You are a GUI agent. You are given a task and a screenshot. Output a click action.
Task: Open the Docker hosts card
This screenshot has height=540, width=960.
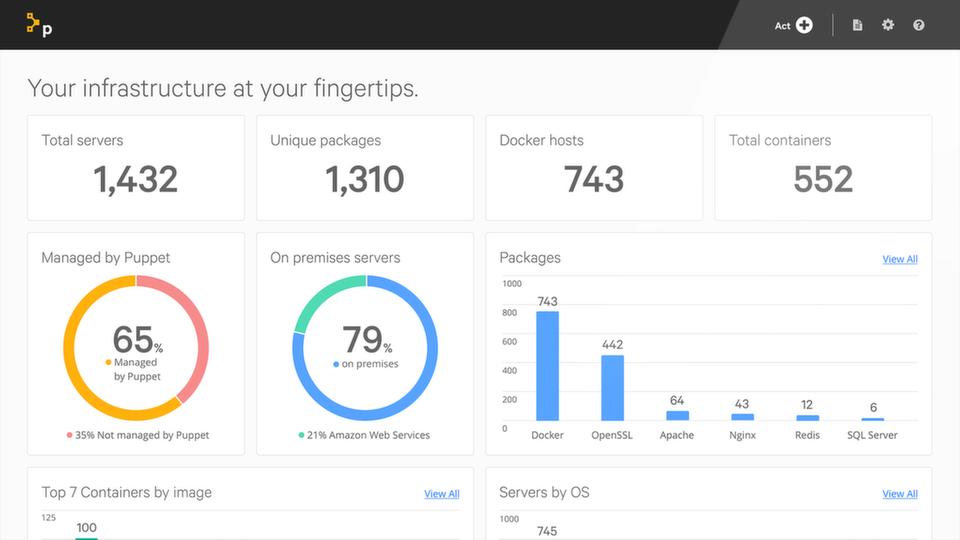click(x=594, y=168)
